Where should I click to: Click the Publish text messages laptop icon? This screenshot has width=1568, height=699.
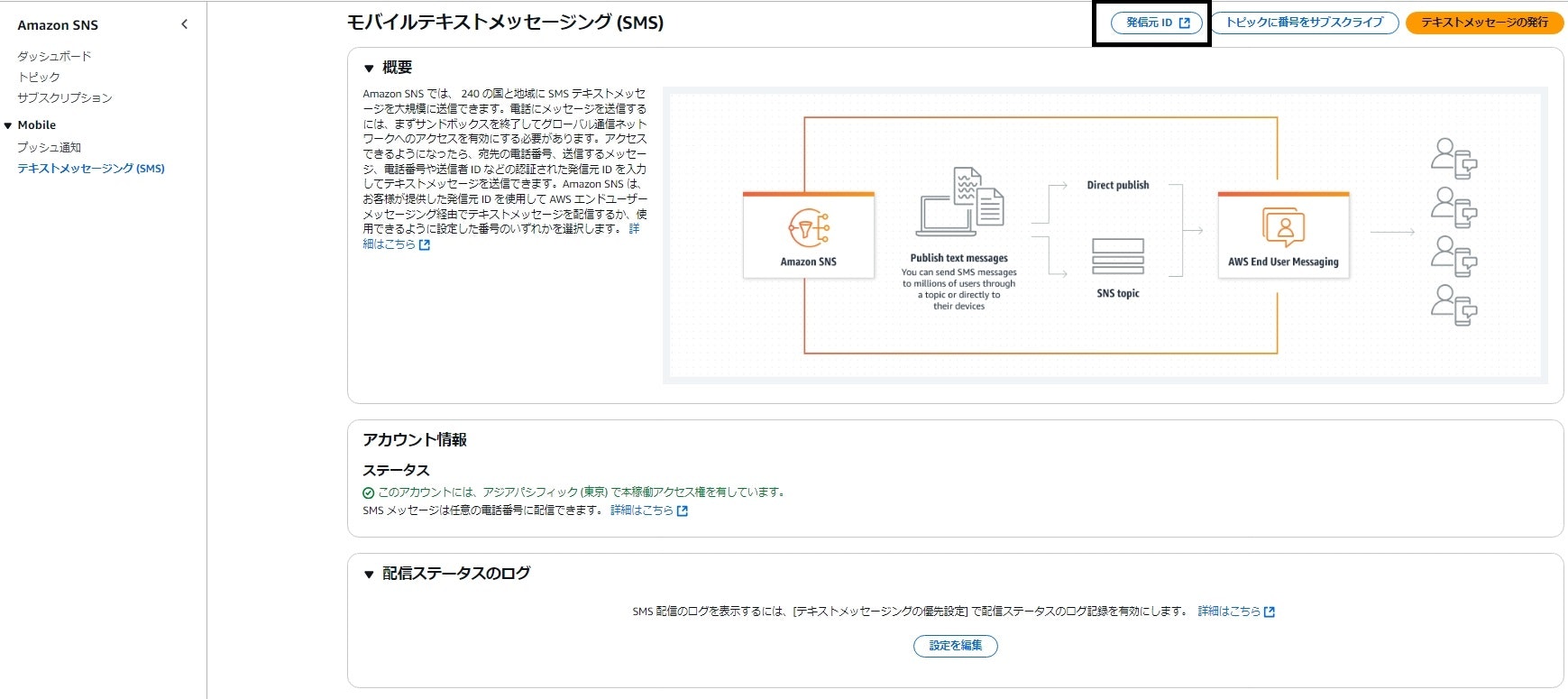click(x=960, y=200)
